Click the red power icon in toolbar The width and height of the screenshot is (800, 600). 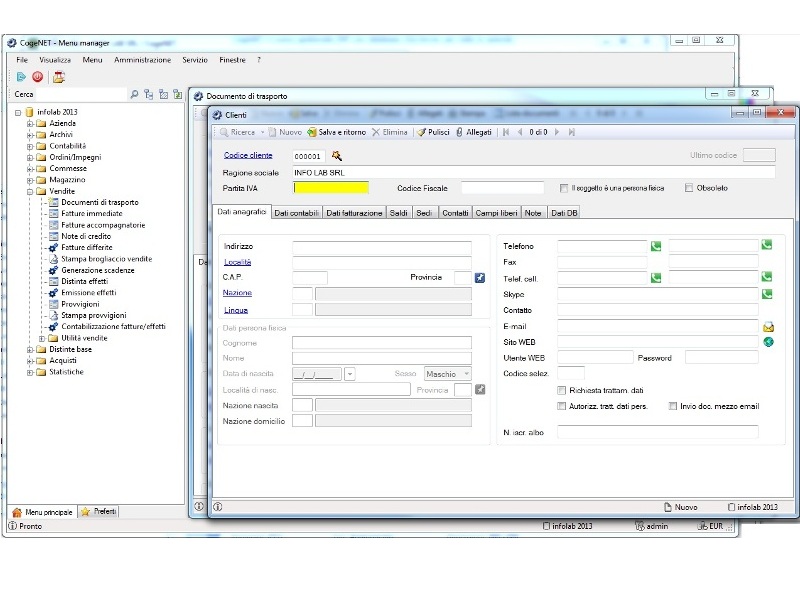point(37,77)
